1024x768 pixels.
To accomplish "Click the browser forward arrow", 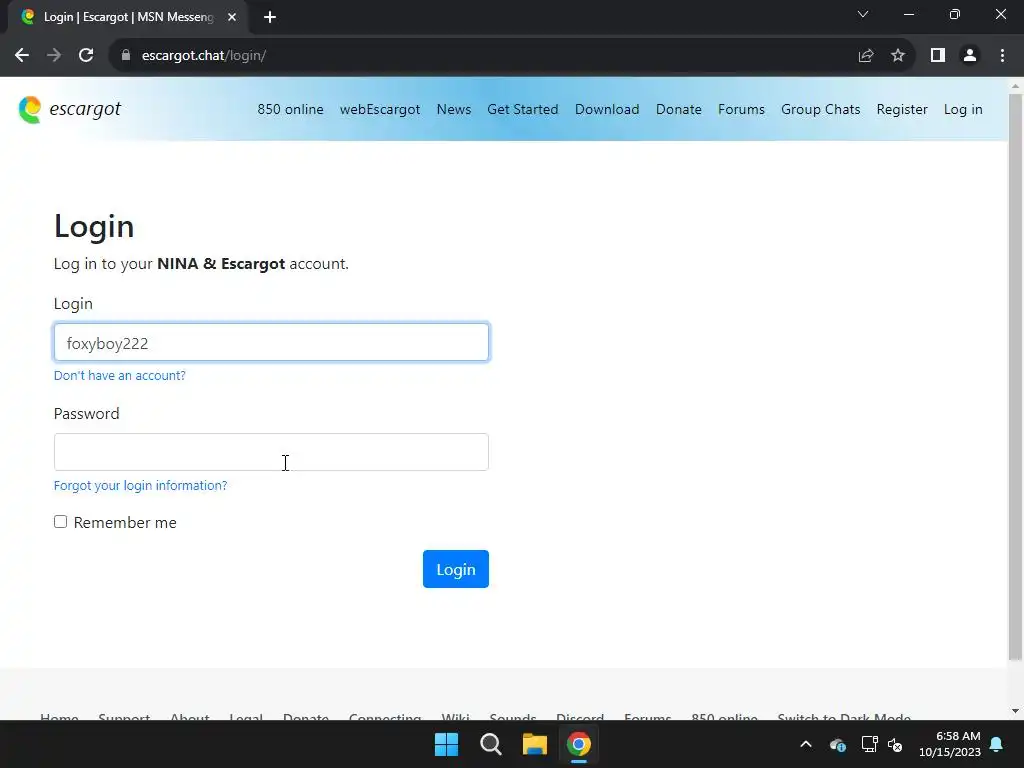I will point(54,56).
